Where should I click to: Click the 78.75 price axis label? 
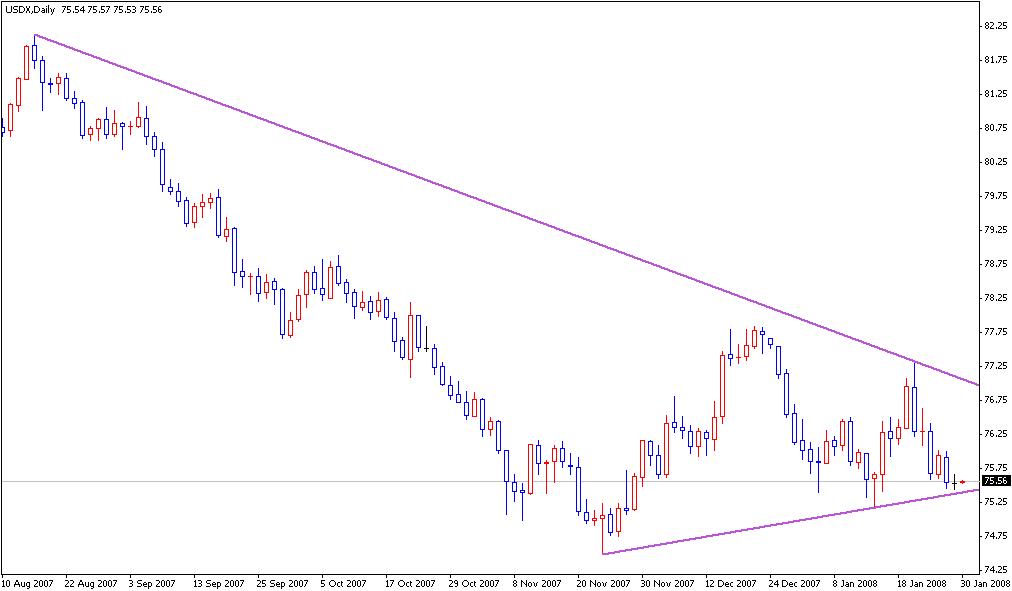pos(994,264)
